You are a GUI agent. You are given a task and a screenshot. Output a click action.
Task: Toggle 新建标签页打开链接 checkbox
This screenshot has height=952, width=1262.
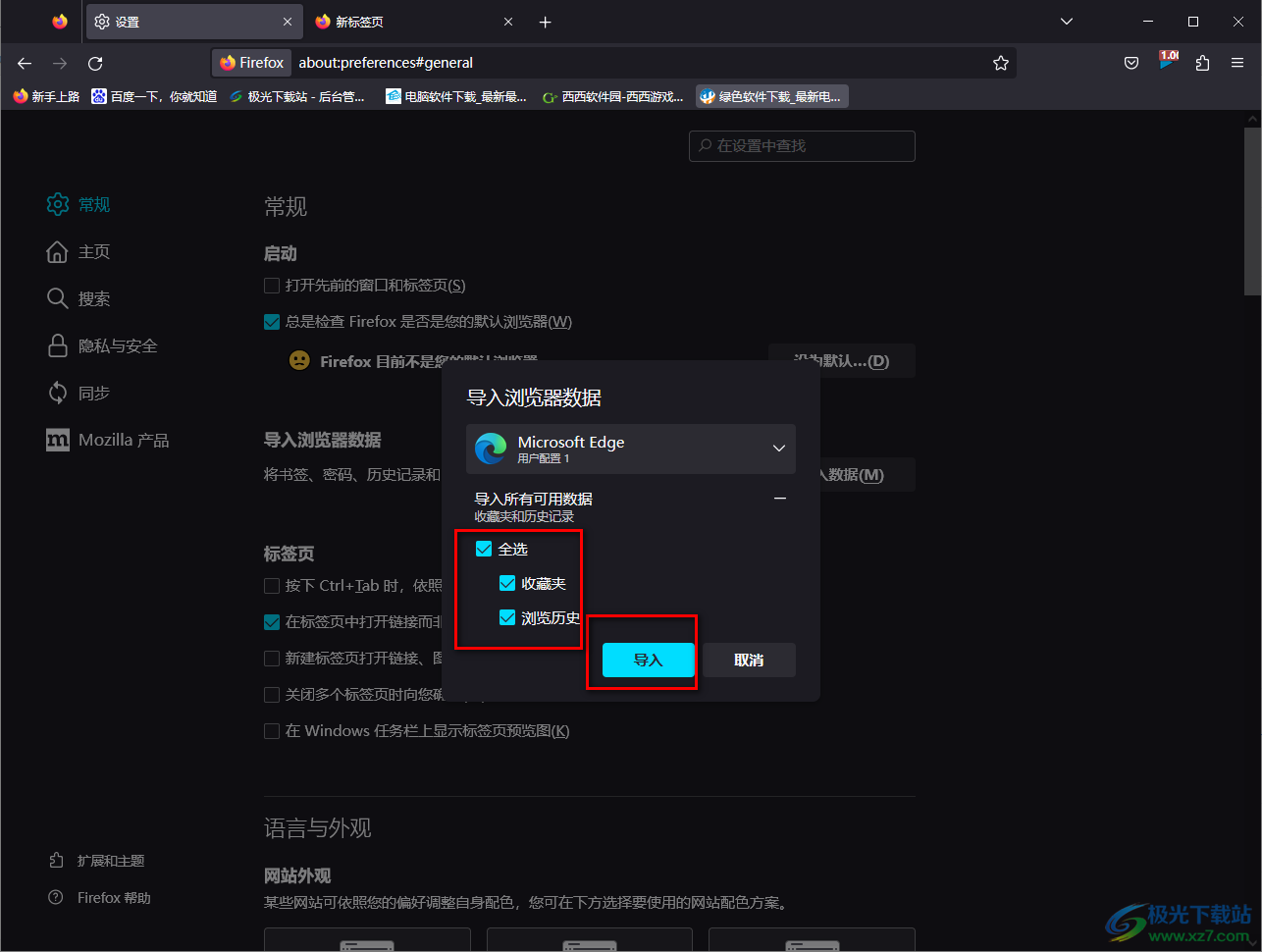click(272, 658)
